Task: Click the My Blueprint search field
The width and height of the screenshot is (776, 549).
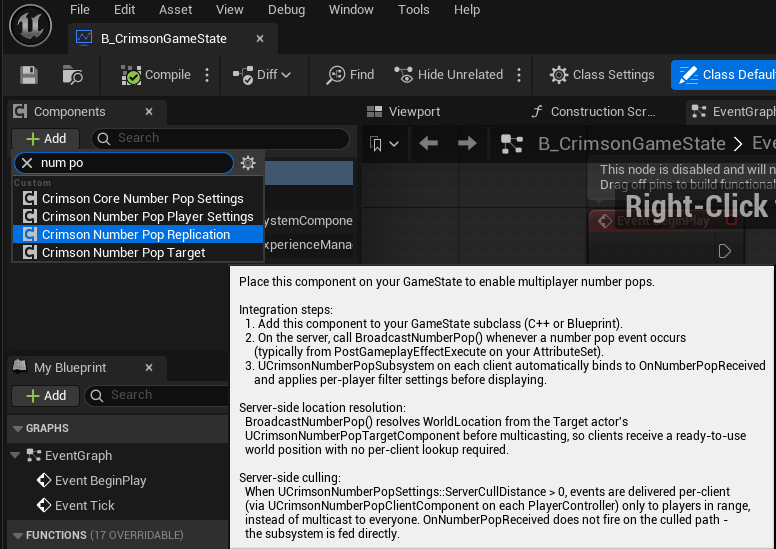Action: pos(157,395)
